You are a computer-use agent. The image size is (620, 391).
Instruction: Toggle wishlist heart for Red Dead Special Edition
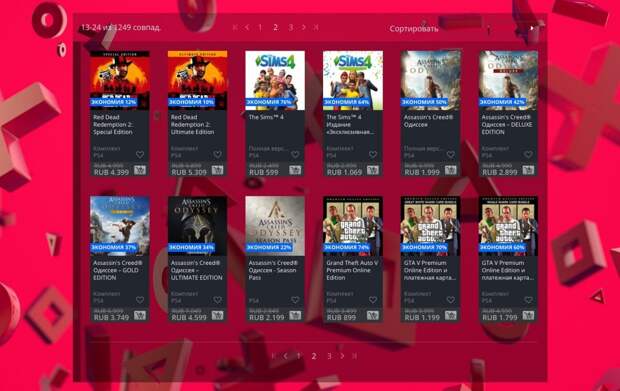coord(140,155)
